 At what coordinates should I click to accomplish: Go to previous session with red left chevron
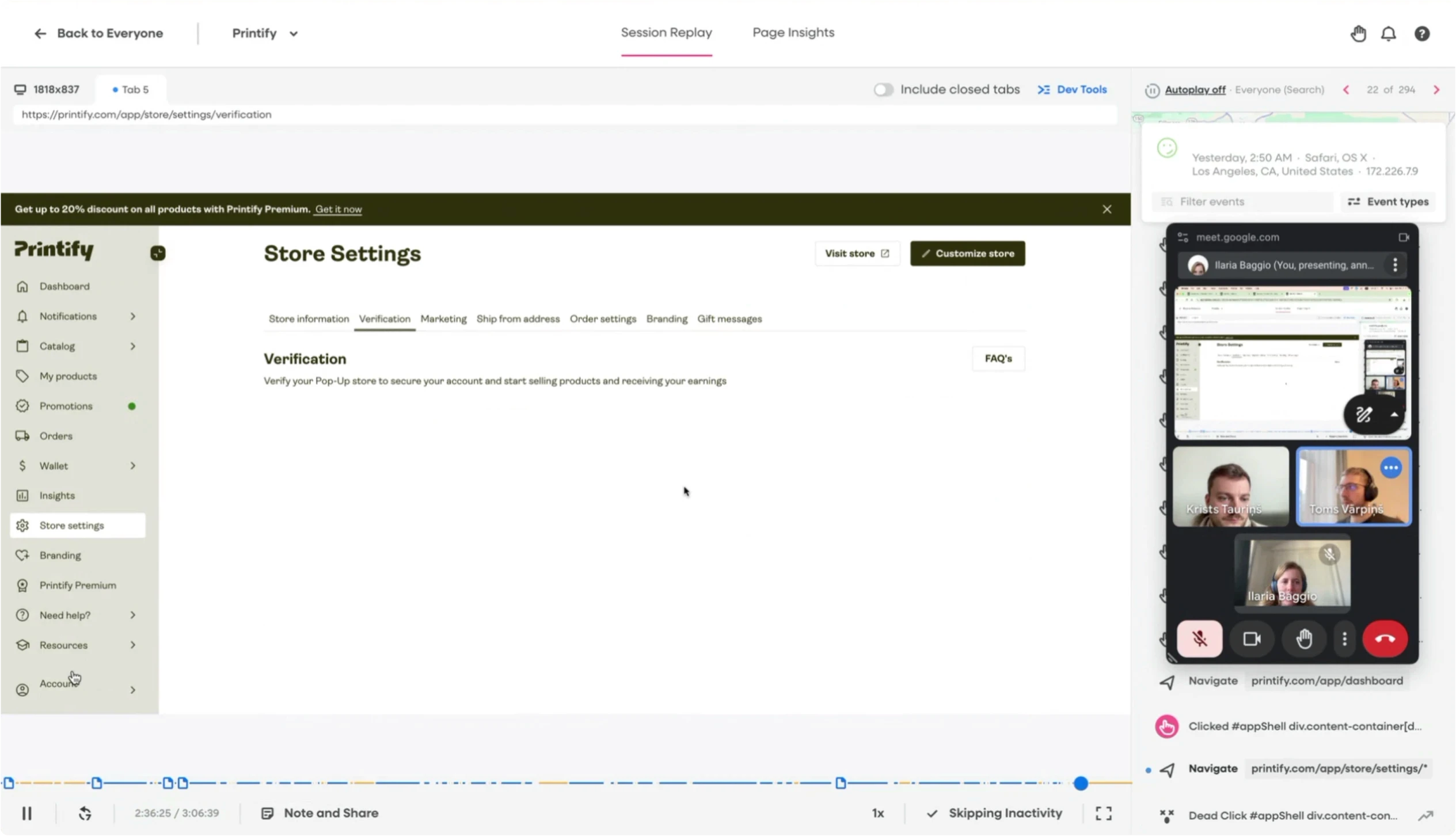pyautogui.click(x=1345, y=90)
